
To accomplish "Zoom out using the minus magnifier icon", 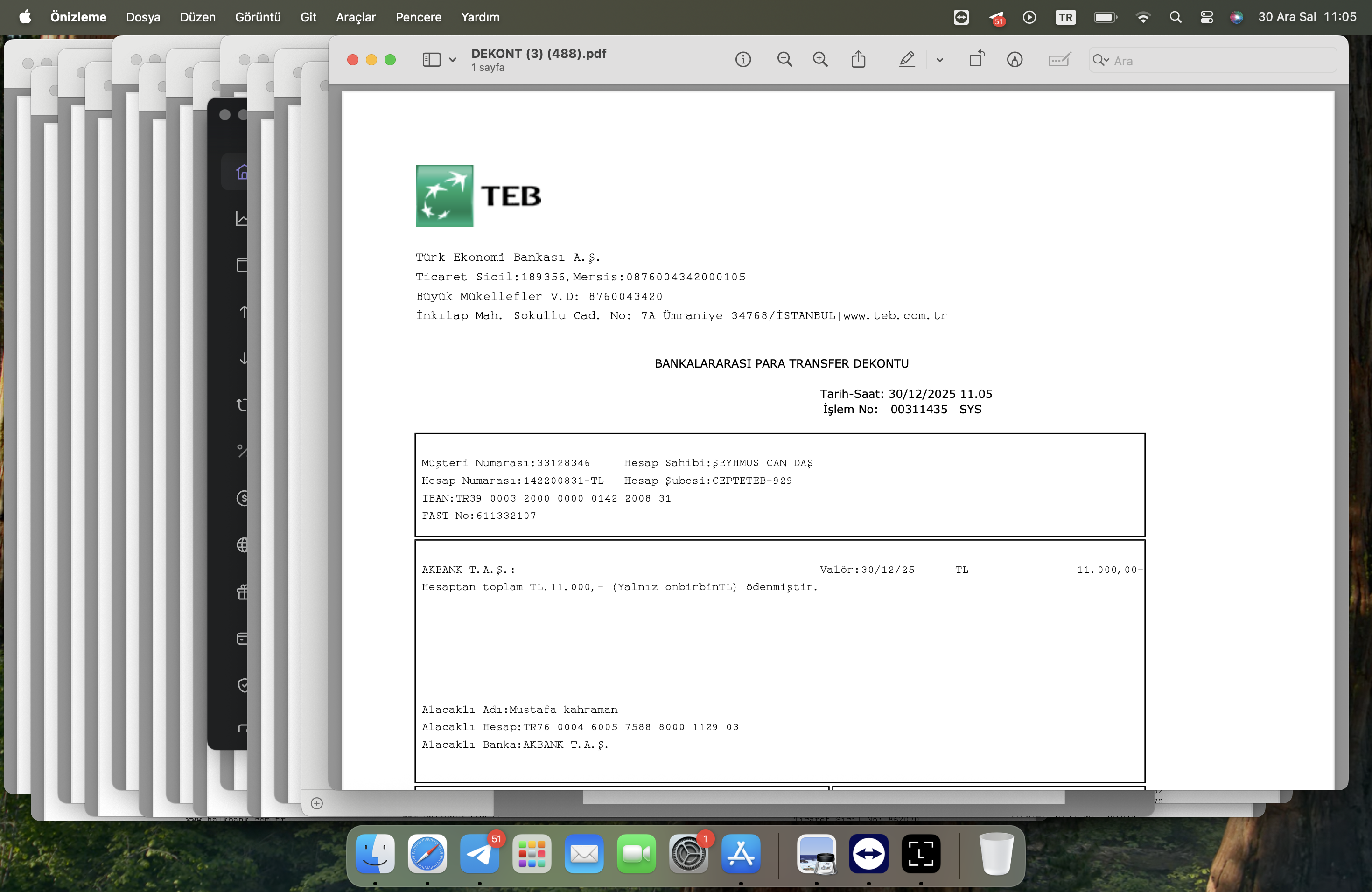I will [784, 59].
